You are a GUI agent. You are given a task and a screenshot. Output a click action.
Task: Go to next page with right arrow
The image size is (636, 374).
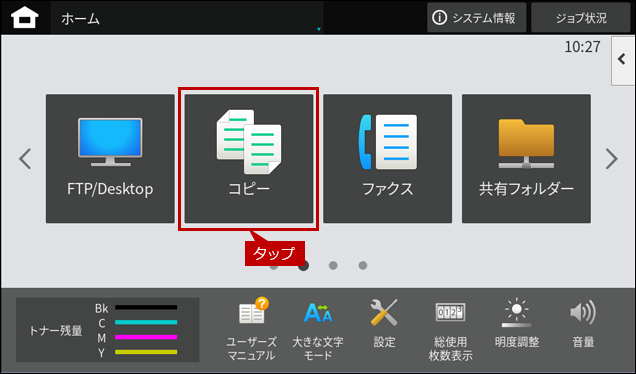pos(612,159)
